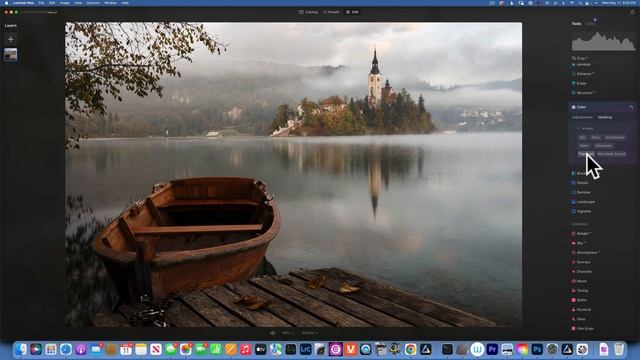The height and width of the screenshot is (360, 640).
Task: Open the Structure AI tool
Action: coord(585,93)
